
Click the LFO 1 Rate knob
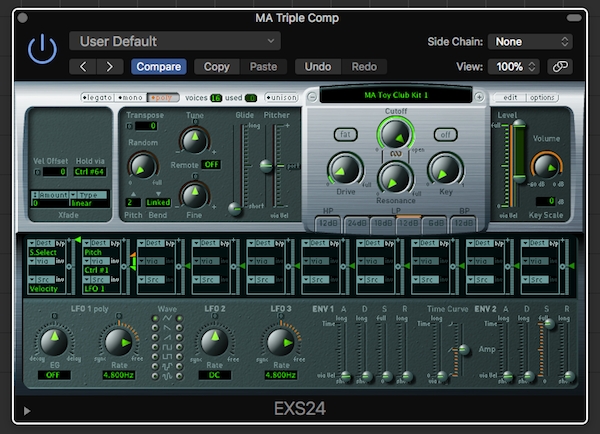(x=119, y=342)
